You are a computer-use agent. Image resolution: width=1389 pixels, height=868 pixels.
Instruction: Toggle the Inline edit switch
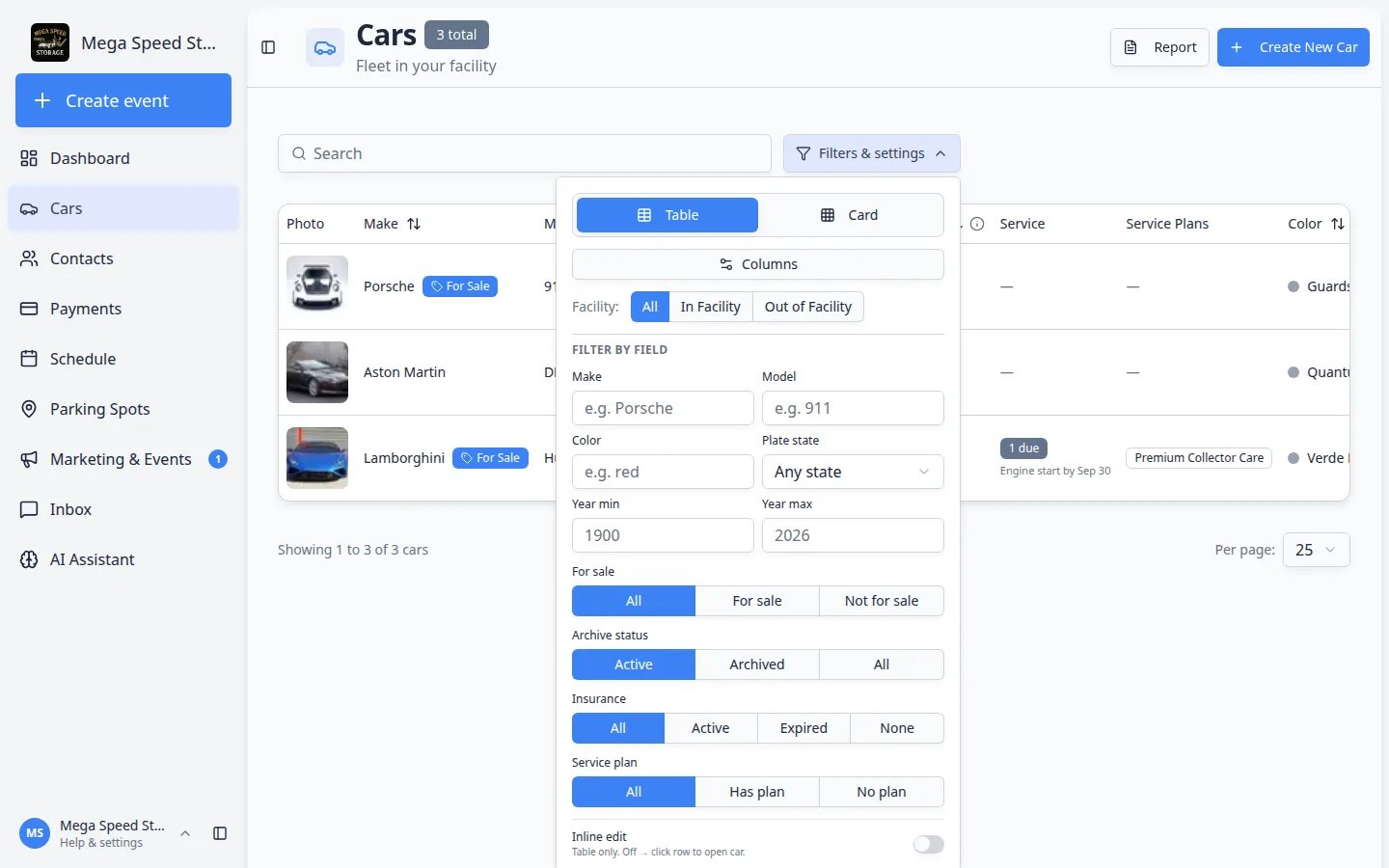pos(929,844)
